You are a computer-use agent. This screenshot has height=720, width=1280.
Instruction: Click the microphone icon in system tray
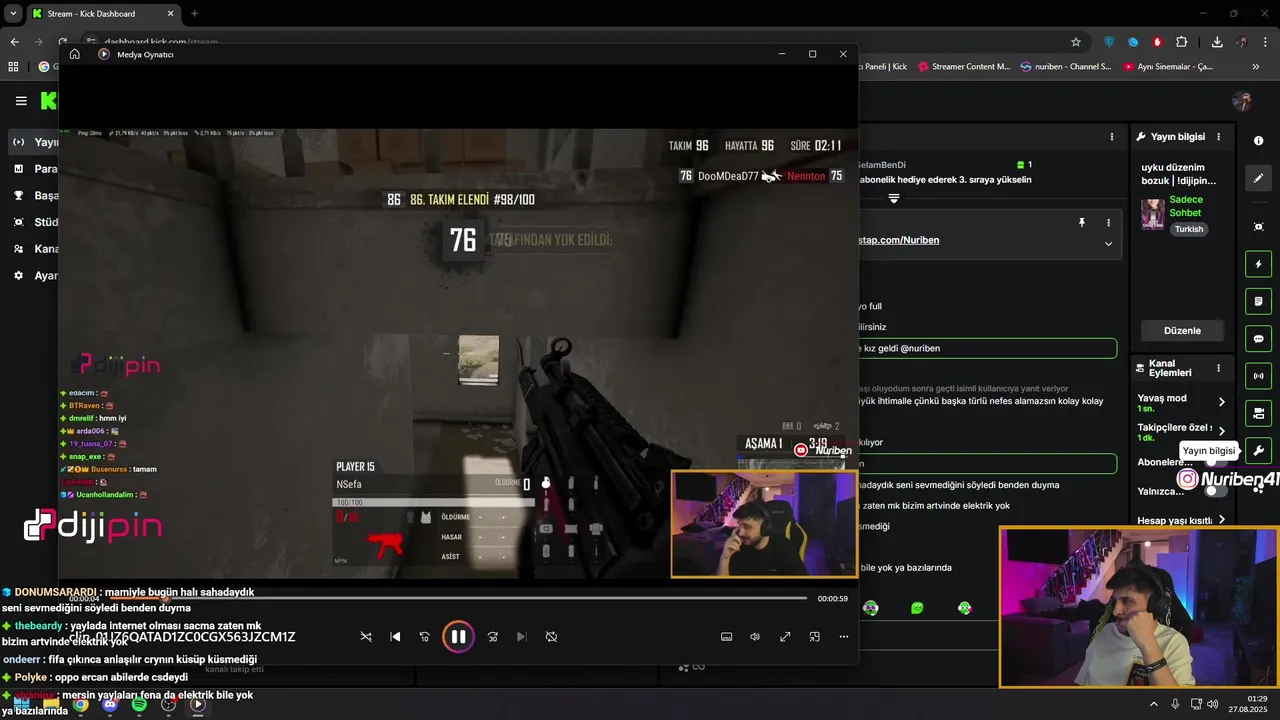[x=1175, y=704]
